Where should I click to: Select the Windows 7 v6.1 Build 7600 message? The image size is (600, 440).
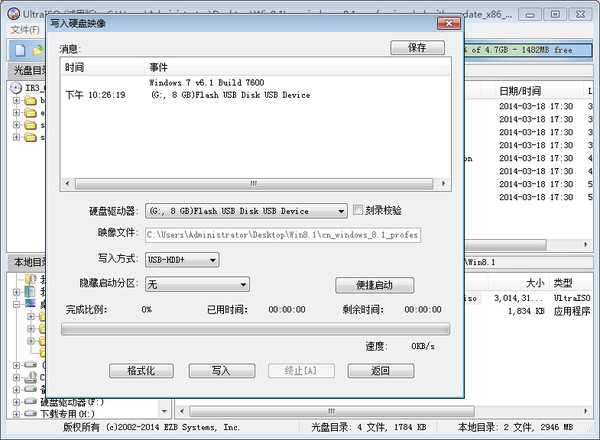207,82
